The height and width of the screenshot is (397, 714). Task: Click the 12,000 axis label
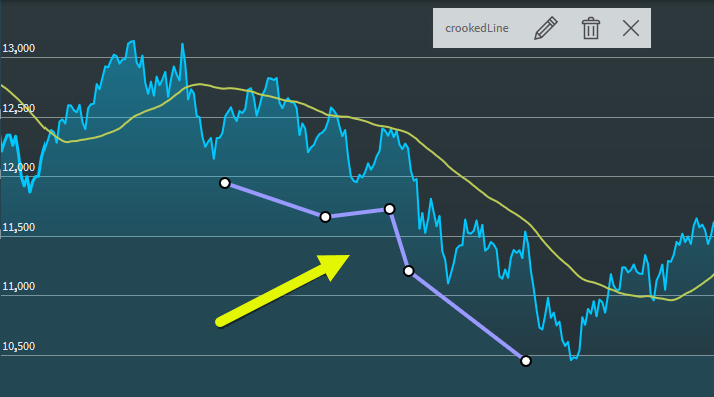(x=19, y=167)
